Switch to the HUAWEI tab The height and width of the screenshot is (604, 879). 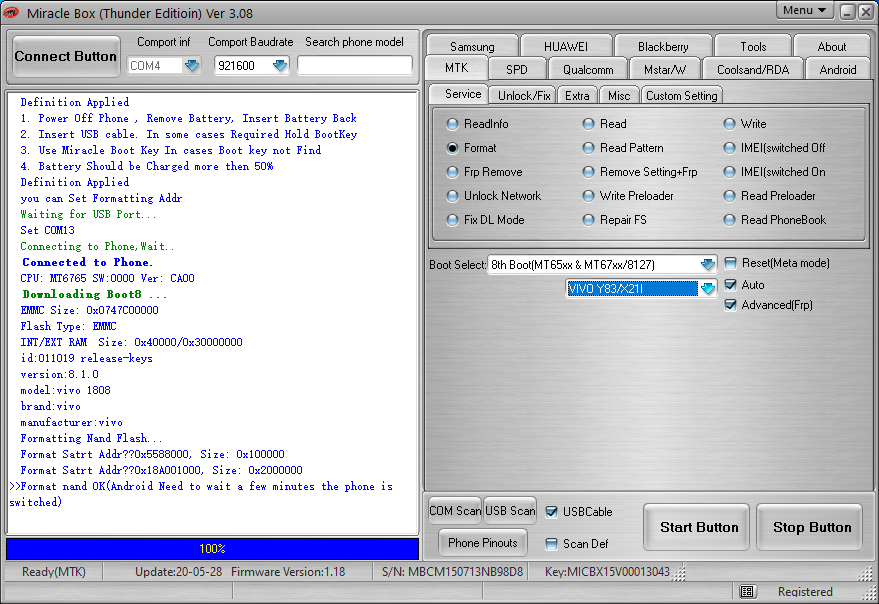(566, 46)
